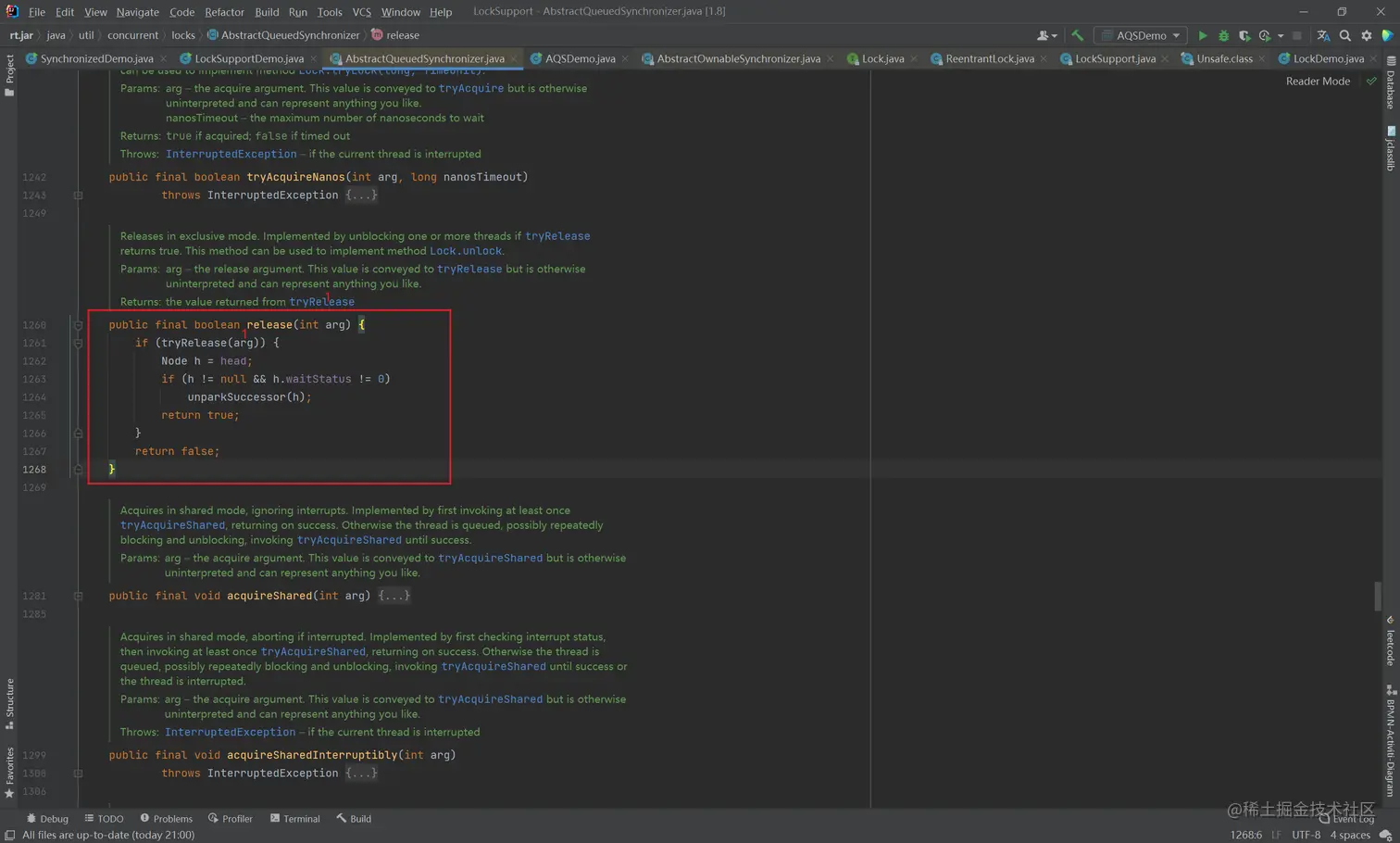Image resolution: width=1400 pixels, height=843 pixels.
Task: Click the UTF-8 encoding in status bar
Action: point(1306,835)
